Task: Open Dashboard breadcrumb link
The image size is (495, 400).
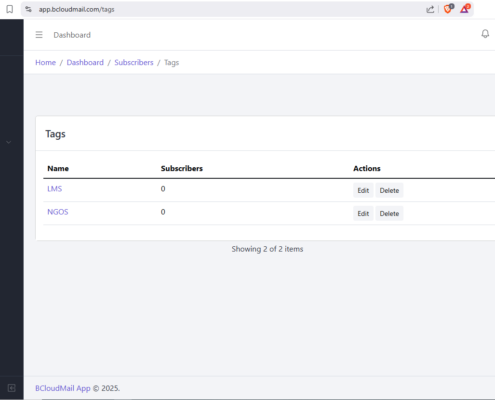Action: (85, 62)
